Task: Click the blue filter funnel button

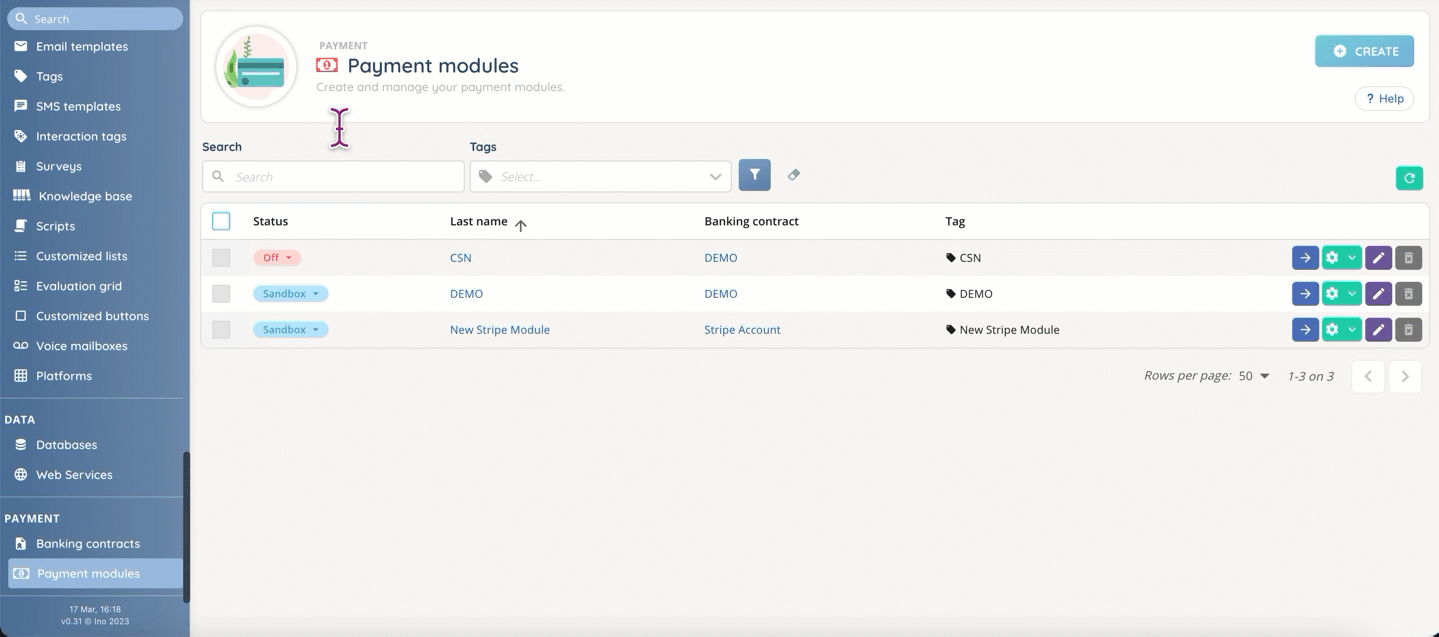Action: pos(755,175)
